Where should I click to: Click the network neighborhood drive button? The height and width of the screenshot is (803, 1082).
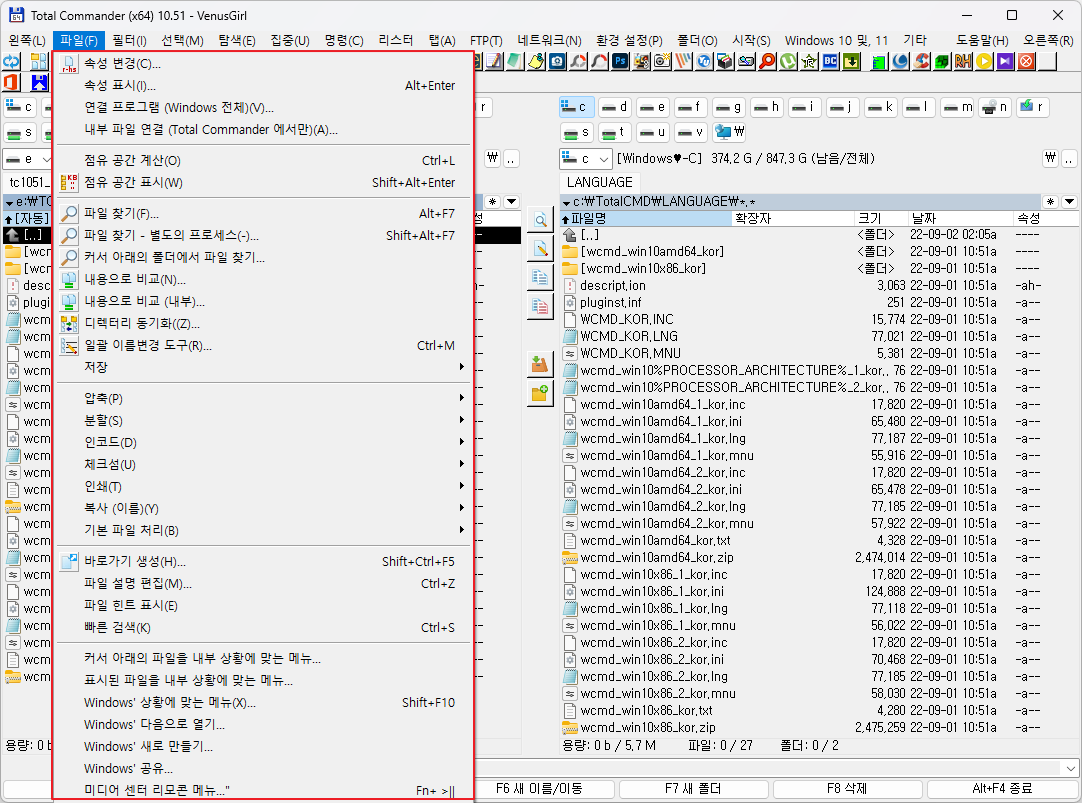tap(730, 131)
